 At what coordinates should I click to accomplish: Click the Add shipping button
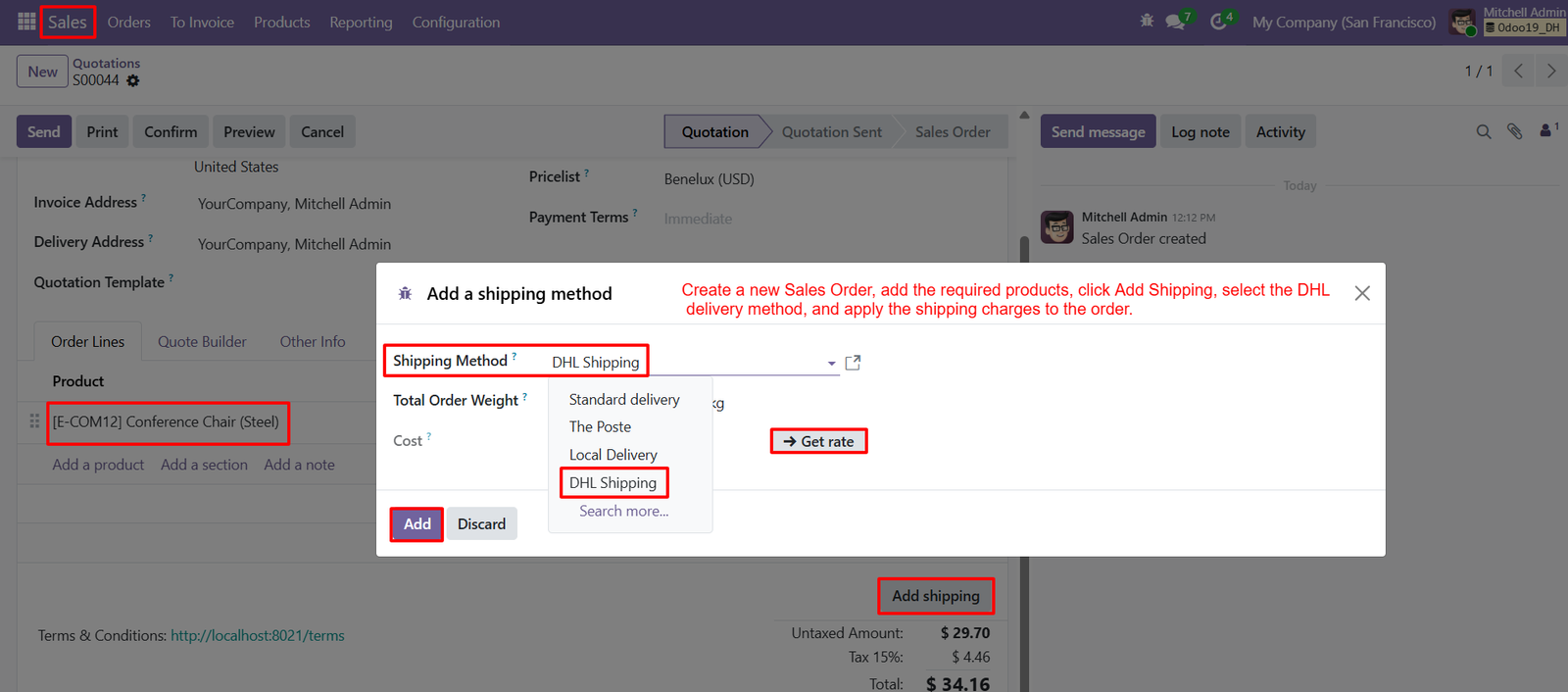[x=936, y=596]
